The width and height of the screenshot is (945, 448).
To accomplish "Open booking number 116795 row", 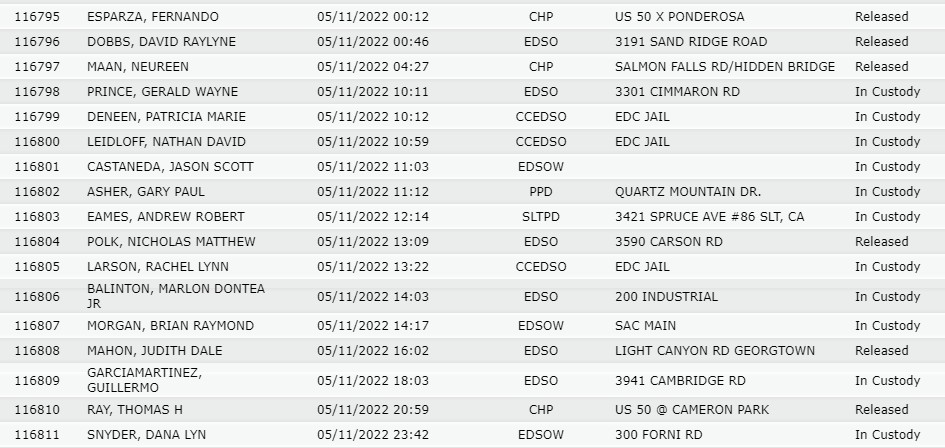I will point(472,17).
